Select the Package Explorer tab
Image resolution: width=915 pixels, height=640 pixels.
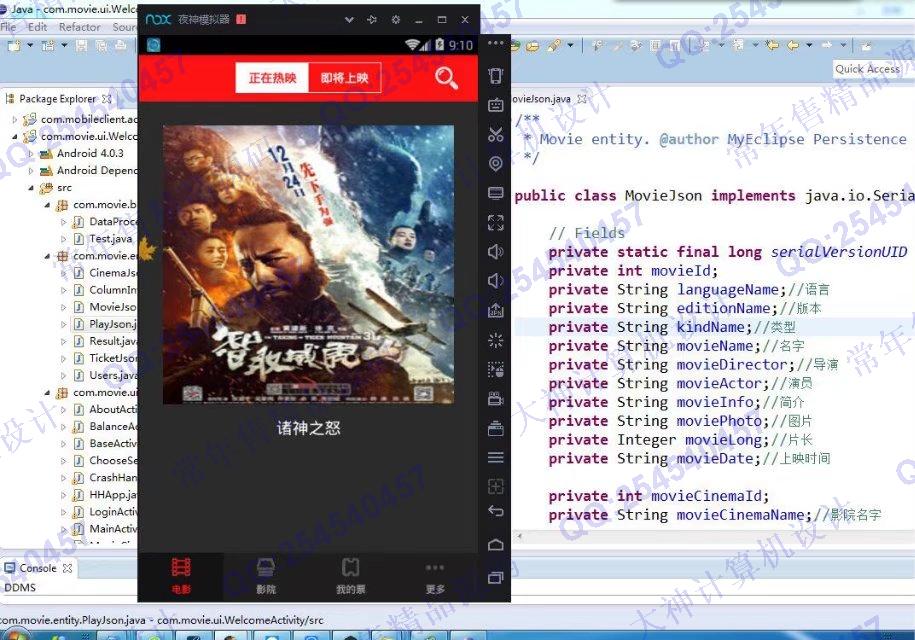click(x=57, y=99)
